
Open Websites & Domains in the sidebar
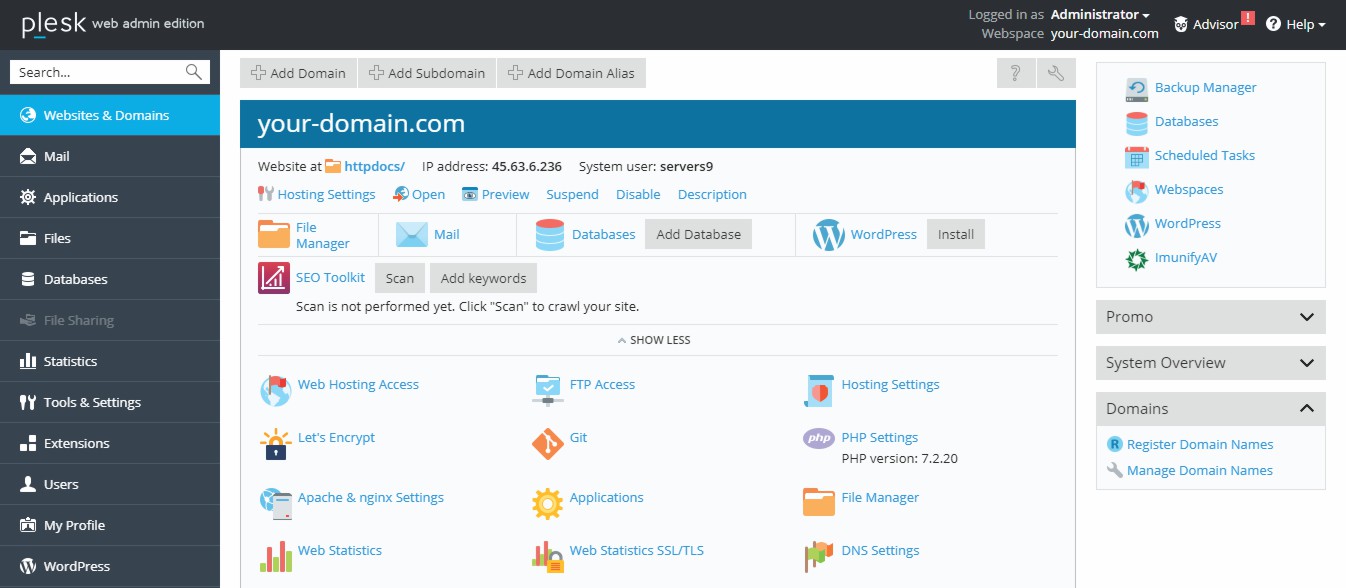point(110,115)
